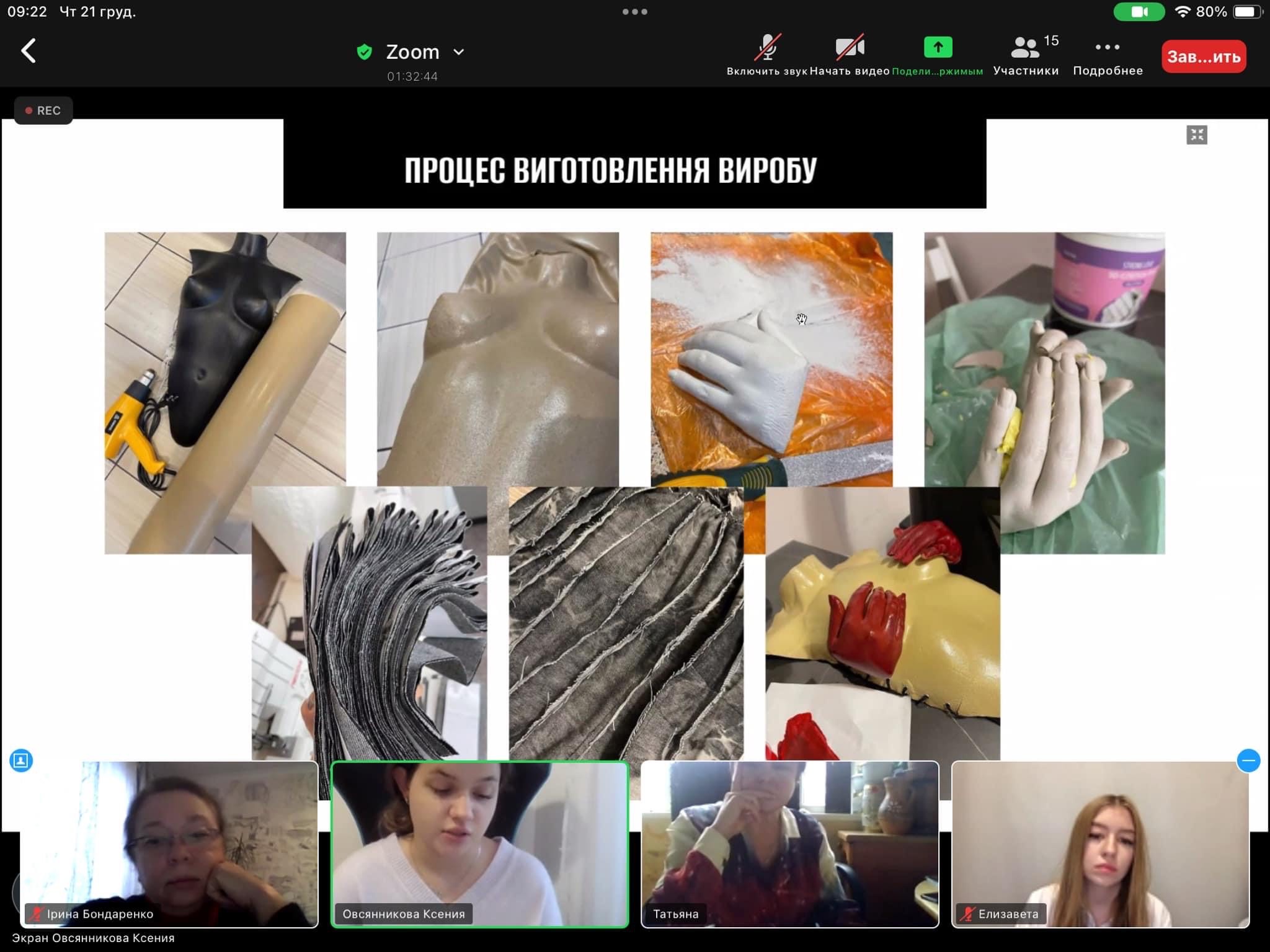Go back using the left chevron arrow
The height and width of the screenshot is (952, 1270).
(29, 51)
